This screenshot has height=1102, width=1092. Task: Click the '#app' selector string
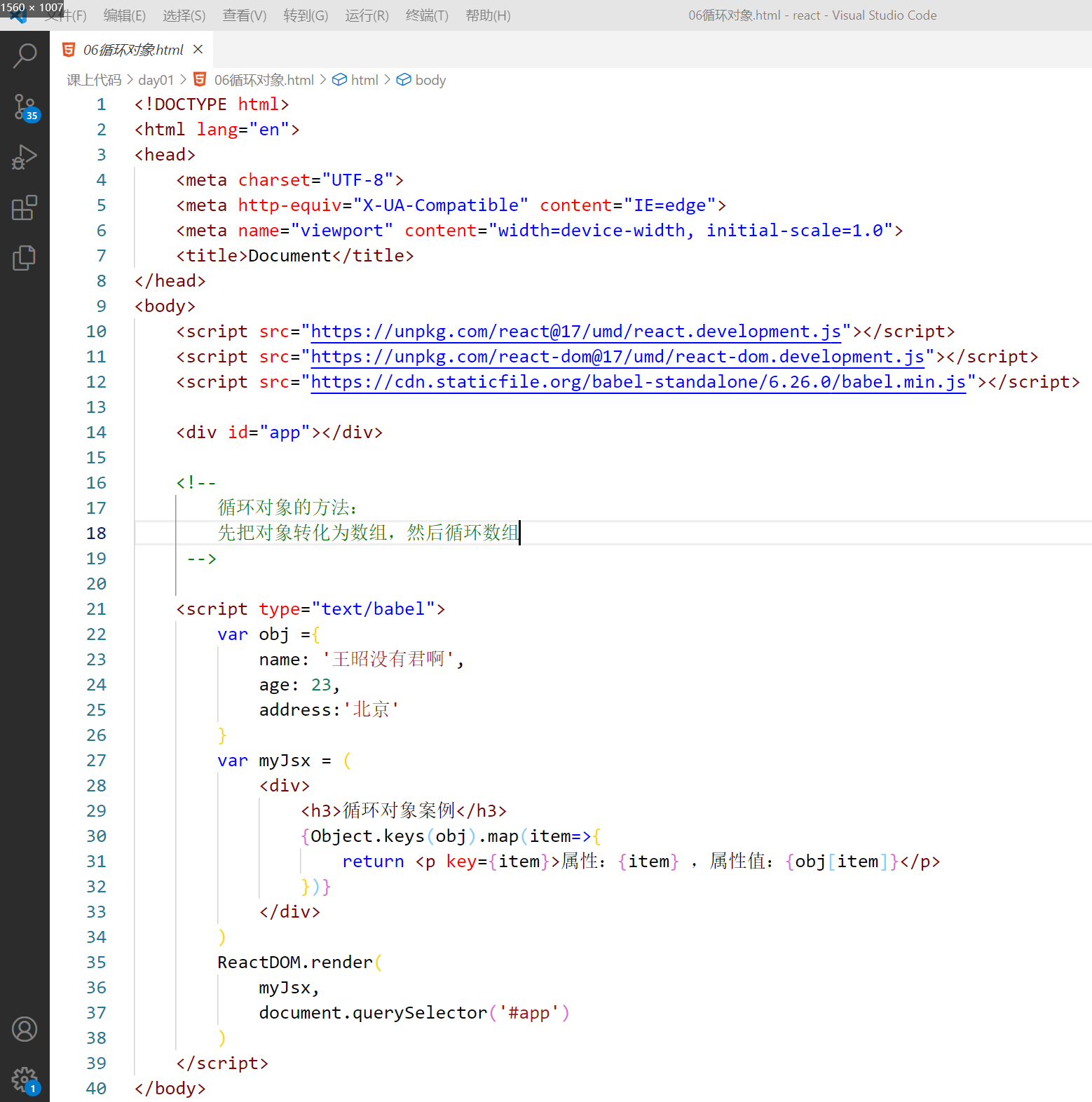pyautogui.click(x=529, y=1012)
